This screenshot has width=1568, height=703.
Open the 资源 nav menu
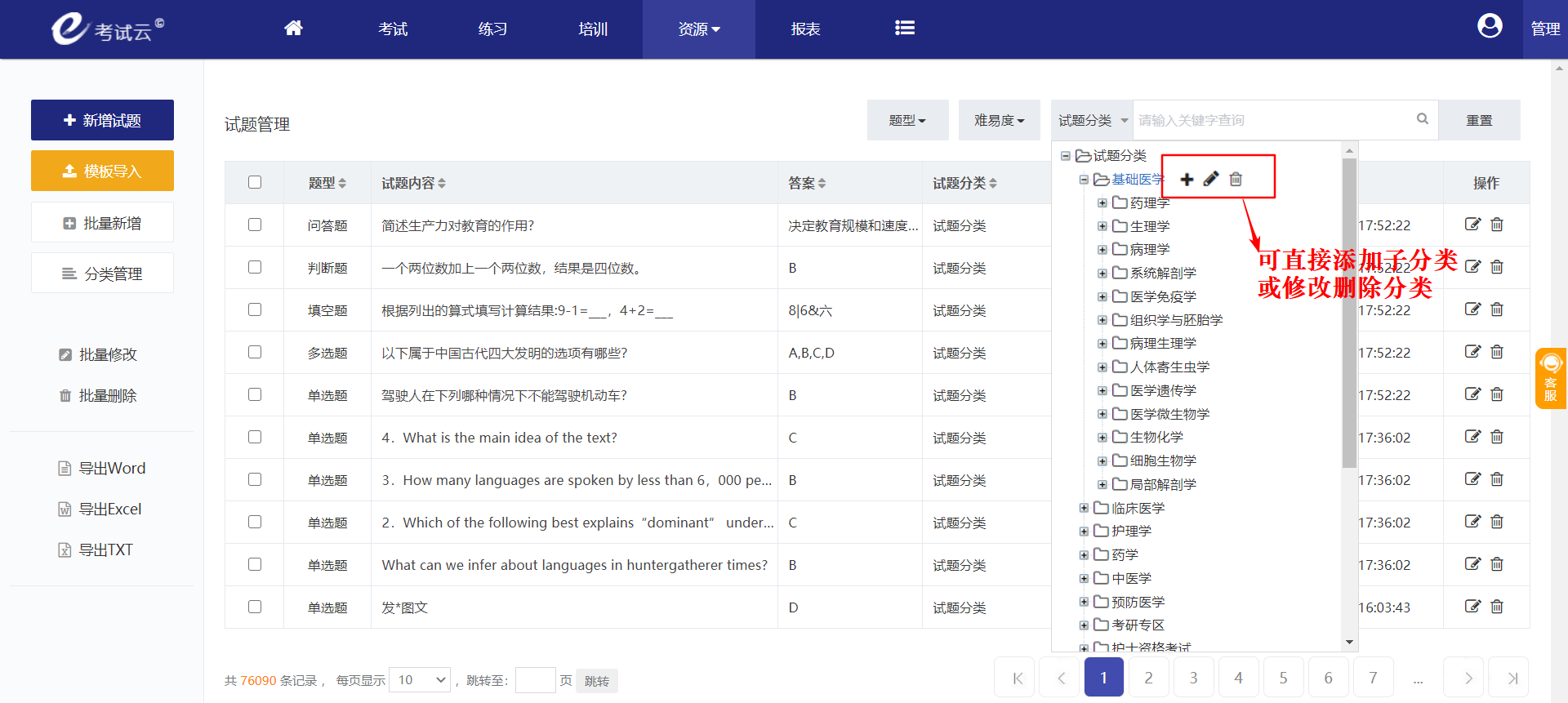coord(699,29)
